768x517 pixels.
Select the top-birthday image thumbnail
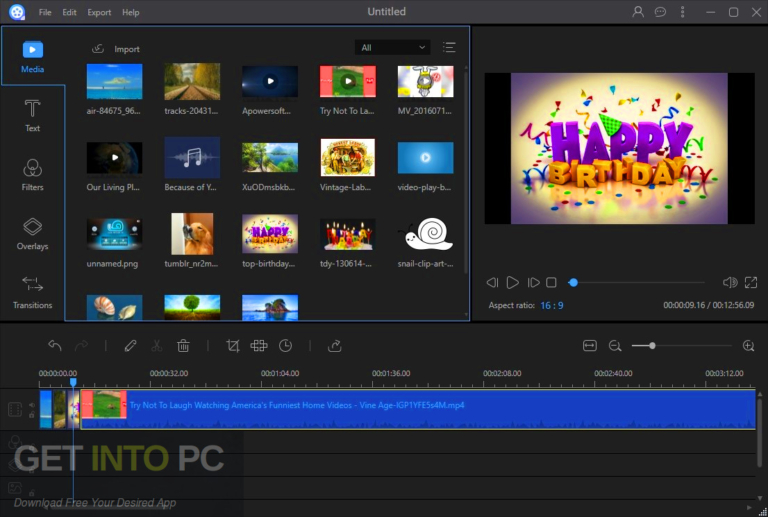(270, 234)
